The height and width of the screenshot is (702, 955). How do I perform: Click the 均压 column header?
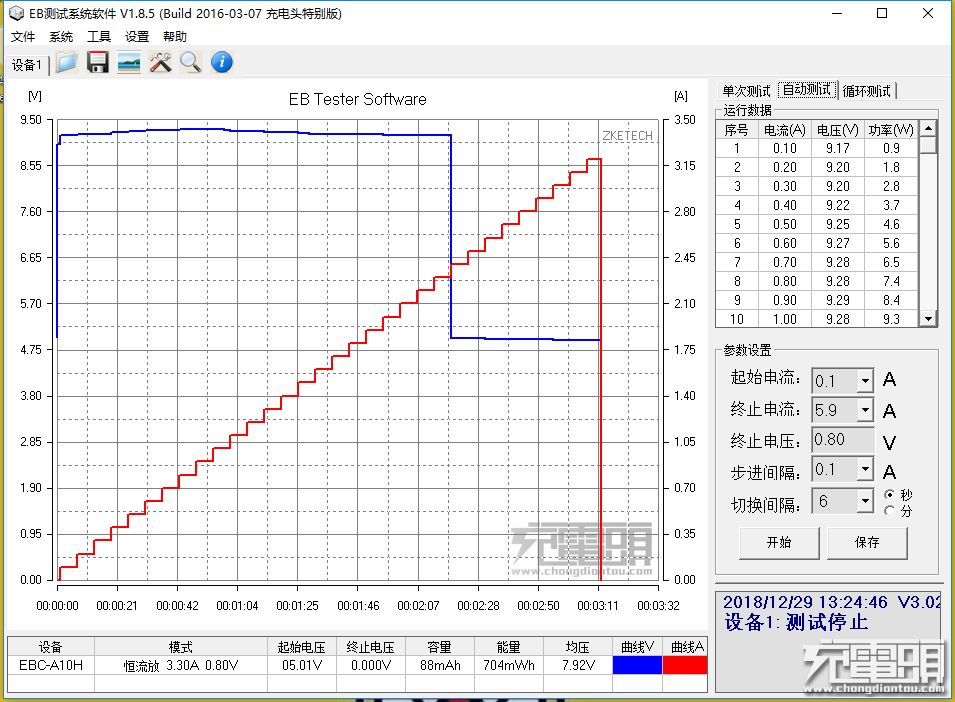pyautogui.click(x=577, y=647)
